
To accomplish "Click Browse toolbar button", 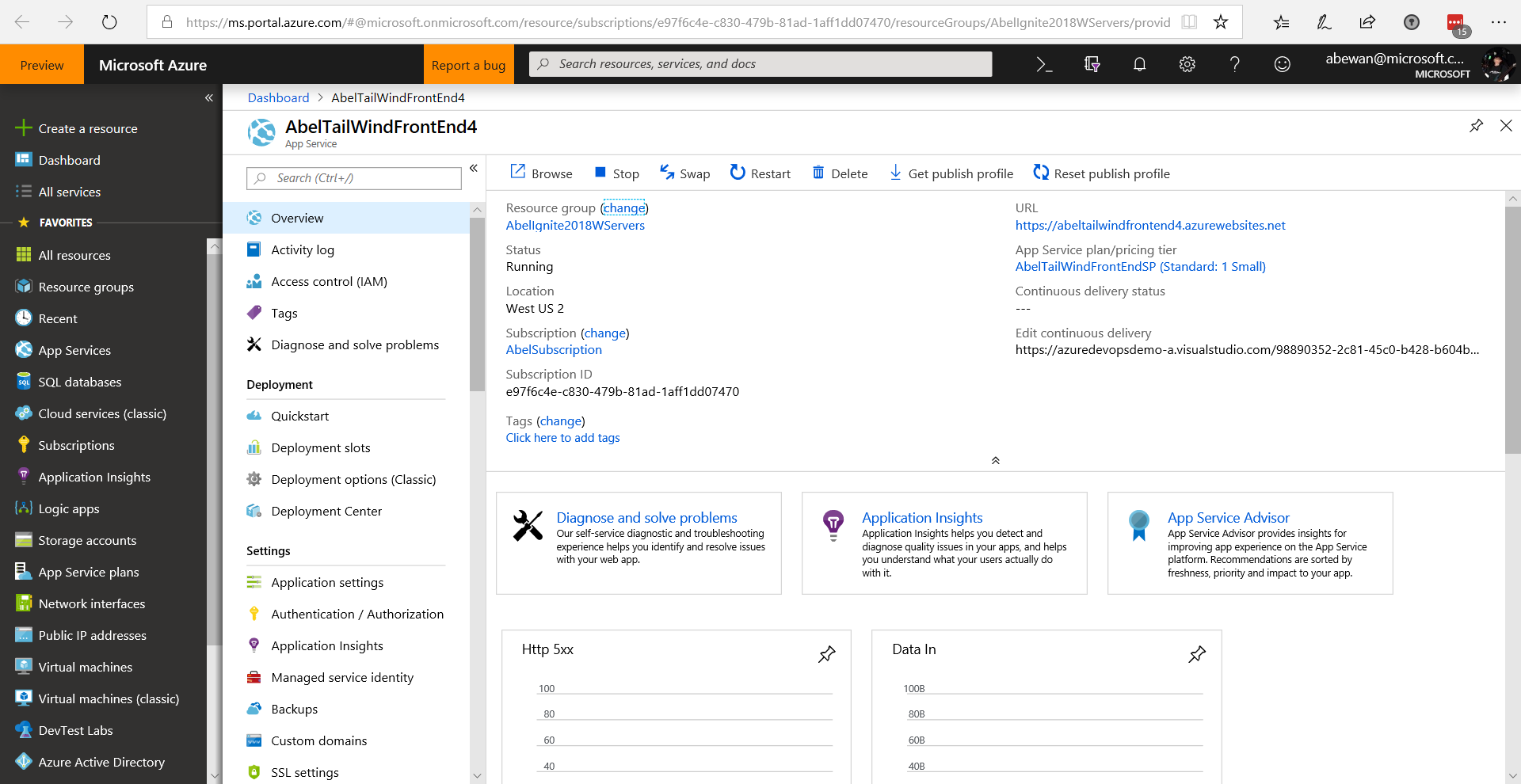I will (x=541, y=173).
